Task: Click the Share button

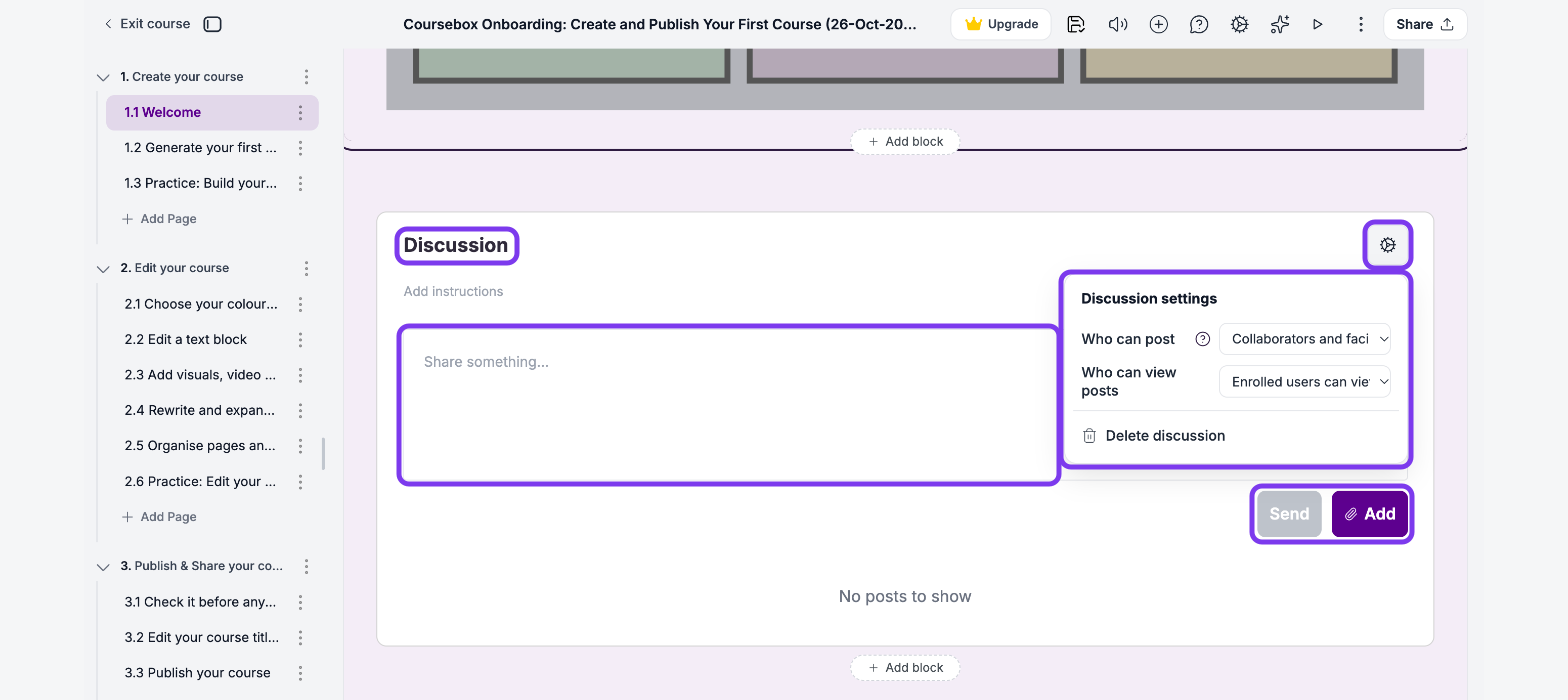Action: coord(1425,24)
